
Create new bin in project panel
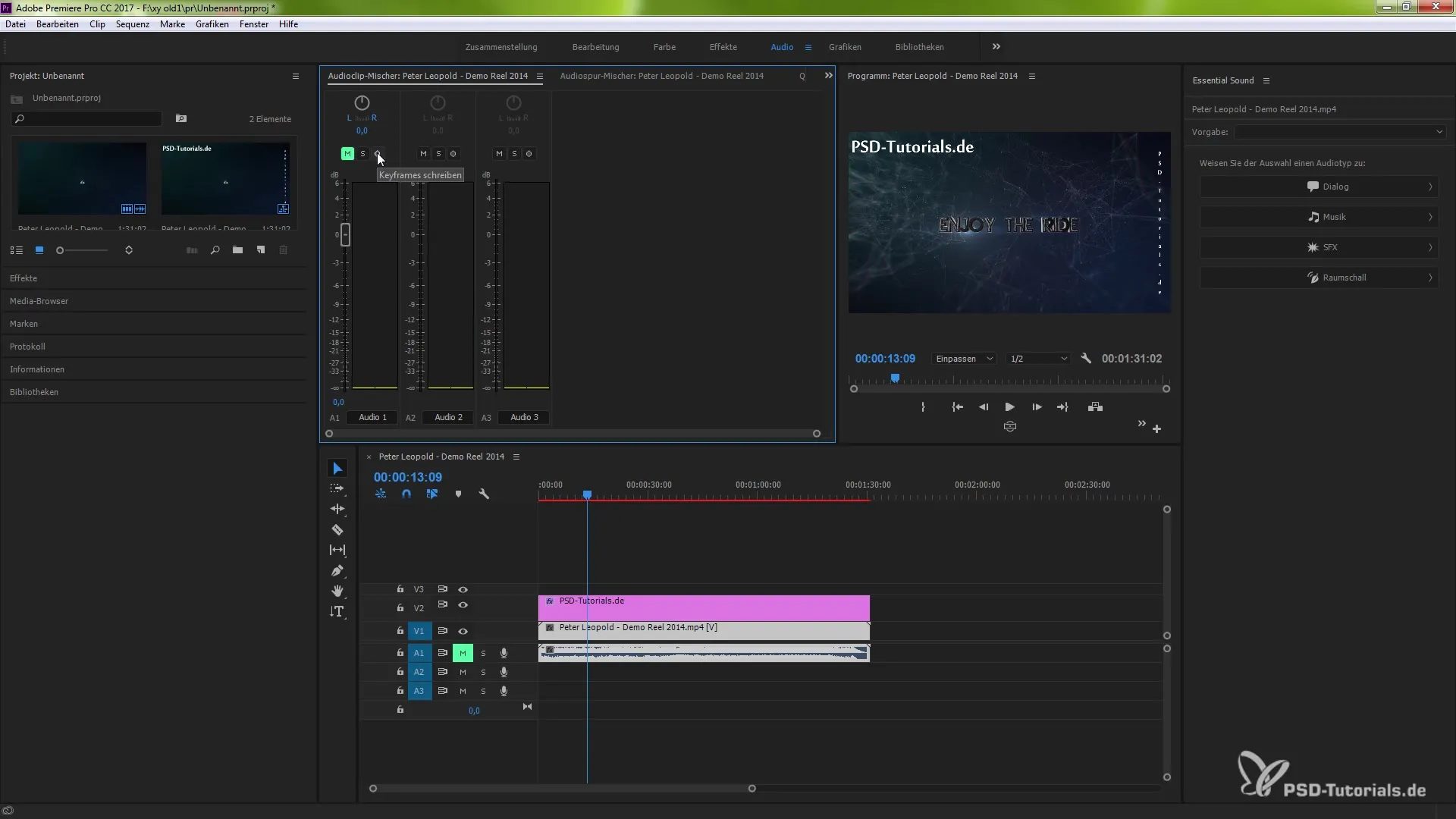click(237, 250)
